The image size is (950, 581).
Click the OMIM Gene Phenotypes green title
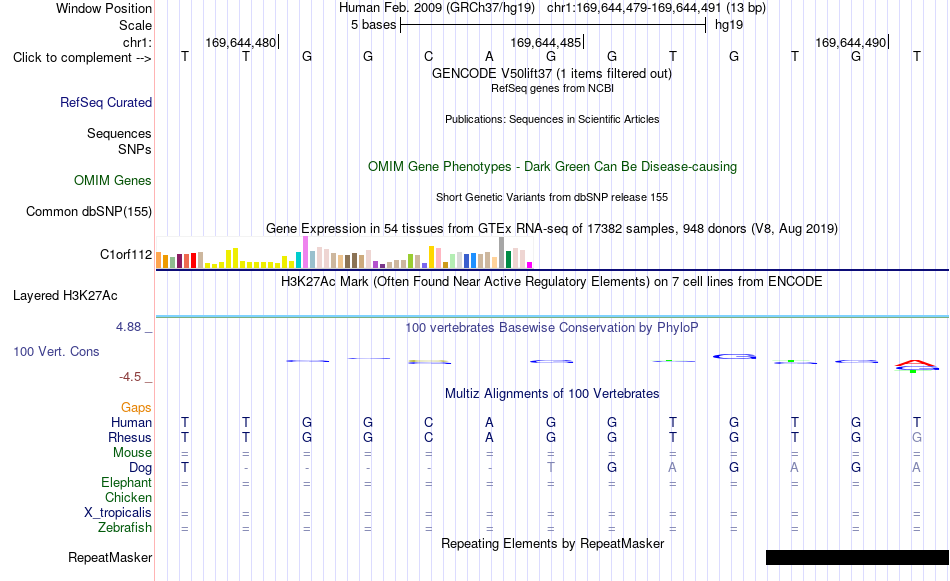(x=552, y=167)
